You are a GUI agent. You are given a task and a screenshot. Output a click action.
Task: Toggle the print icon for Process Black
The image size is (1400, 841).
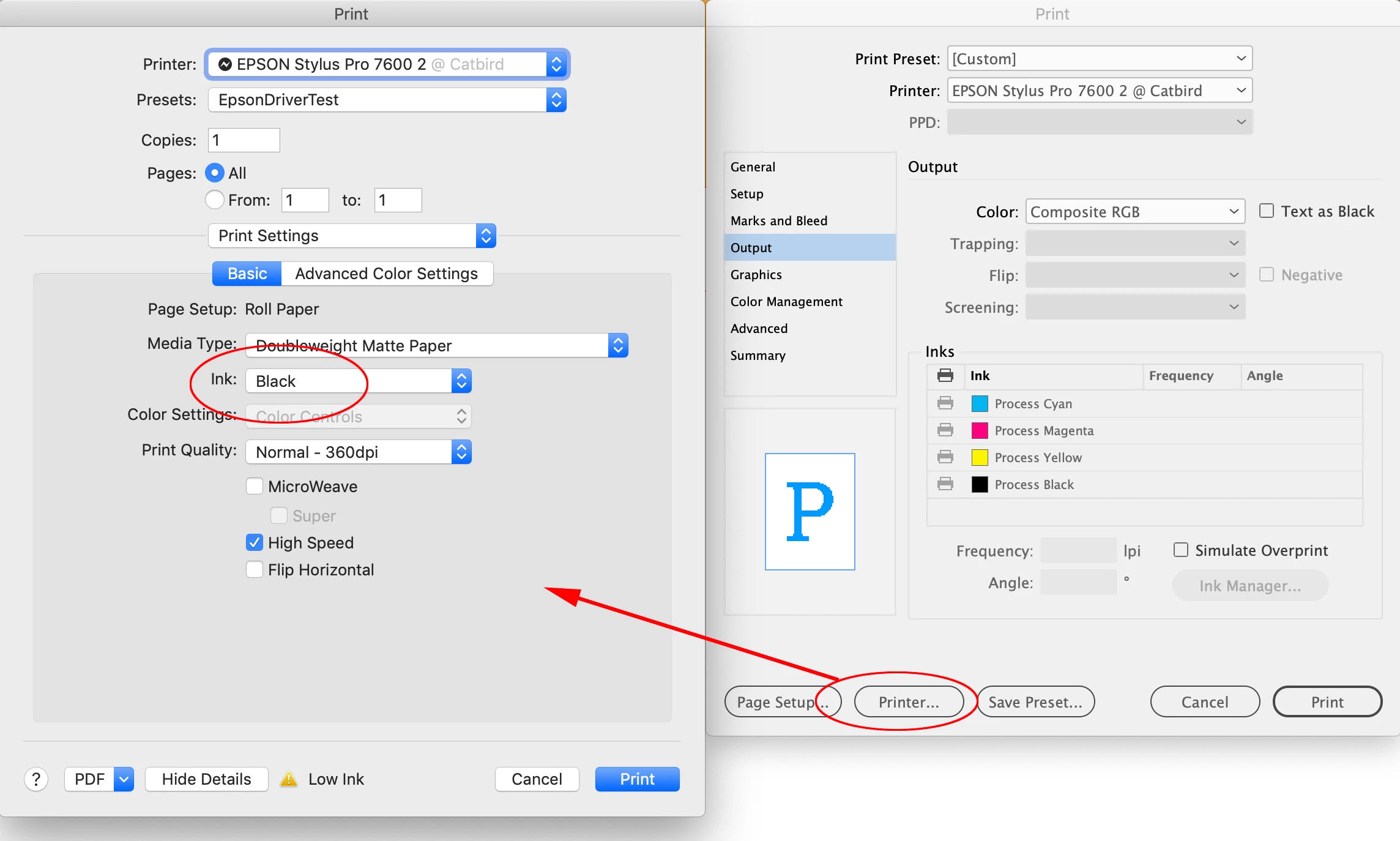click(945, 484)
